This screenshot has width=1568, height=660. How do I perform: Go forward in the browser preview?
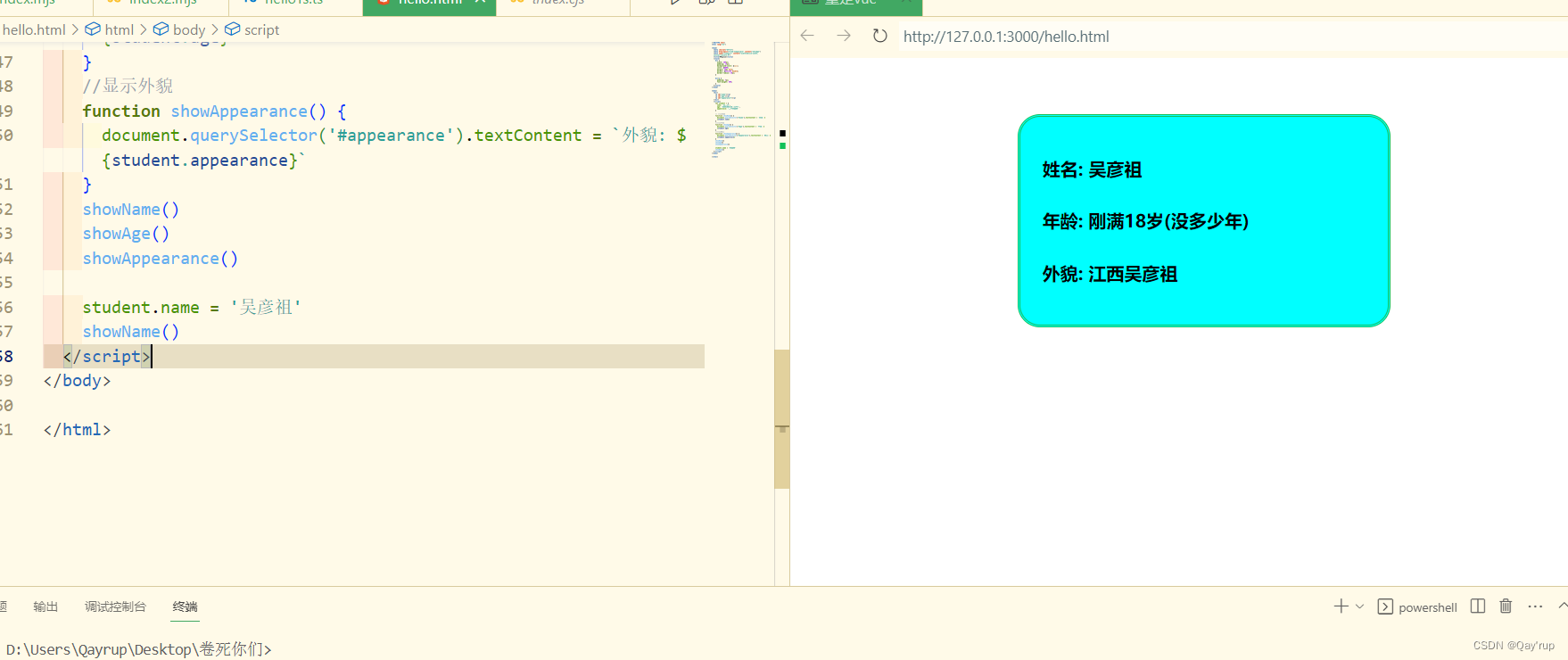click(x=844, y=36)
